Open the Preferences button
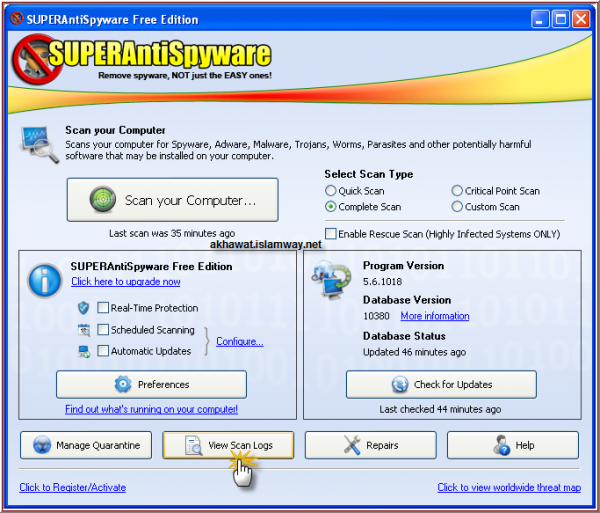This screenshot has width=600, height=513. (151, 384)
